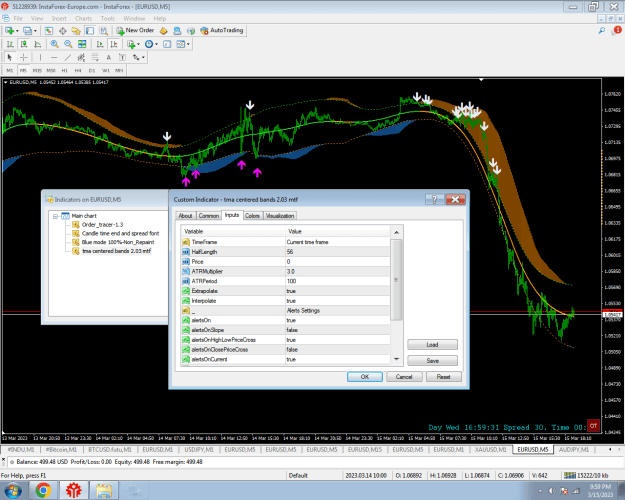Toggle chart auto scroll to the end
Image resolution: width=625 pixels, height=500 pixels.
pos(100,44)
